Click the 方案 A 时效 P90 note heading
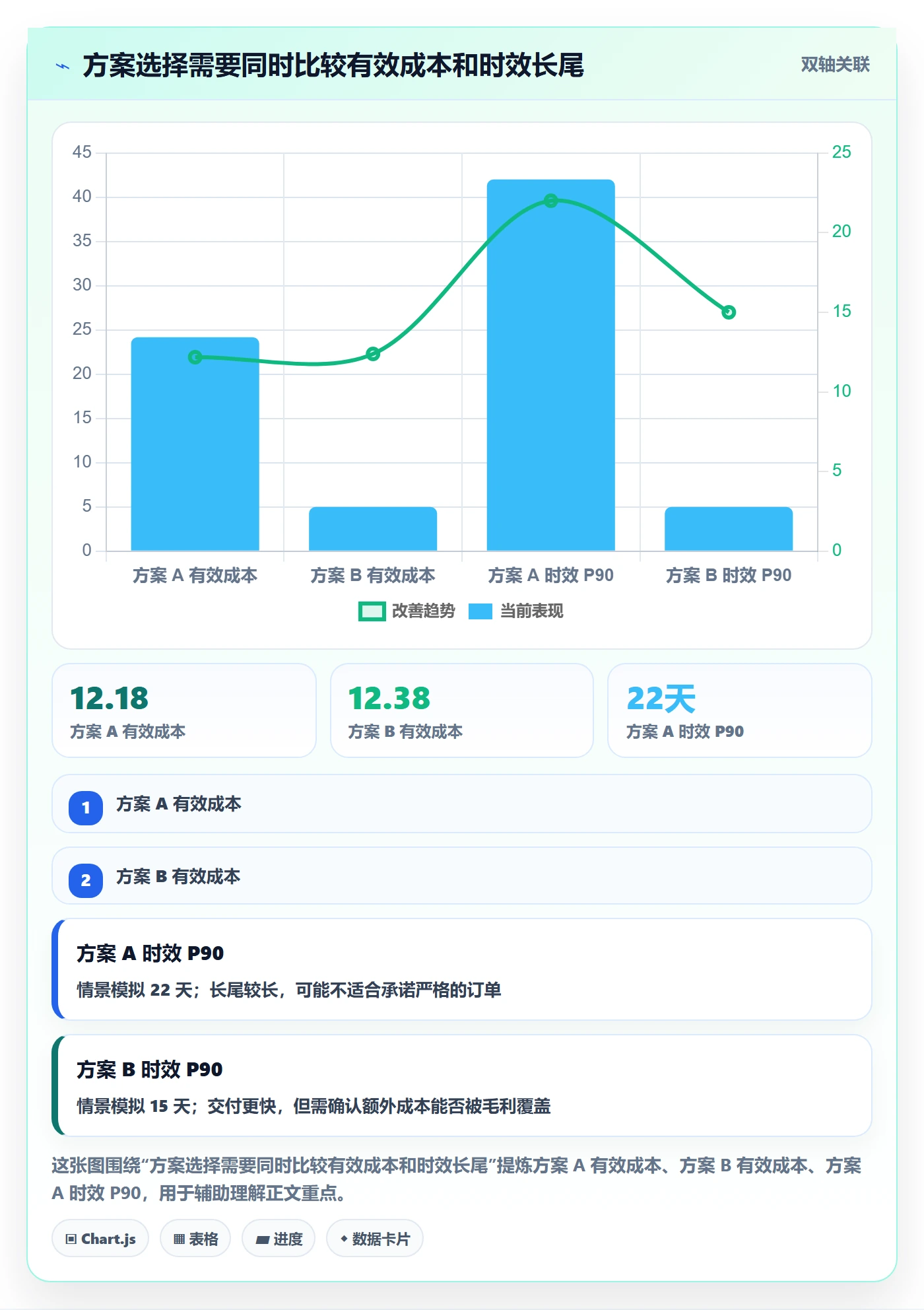The width and height of the screenshot is (924, 1310). tap(150, 953)
